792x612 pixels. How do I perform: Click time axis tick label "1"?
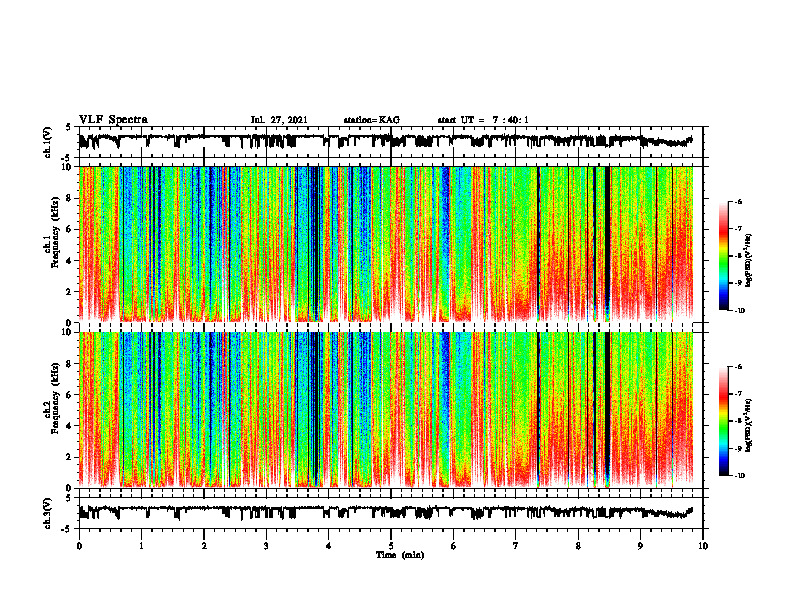pos(141,546)
